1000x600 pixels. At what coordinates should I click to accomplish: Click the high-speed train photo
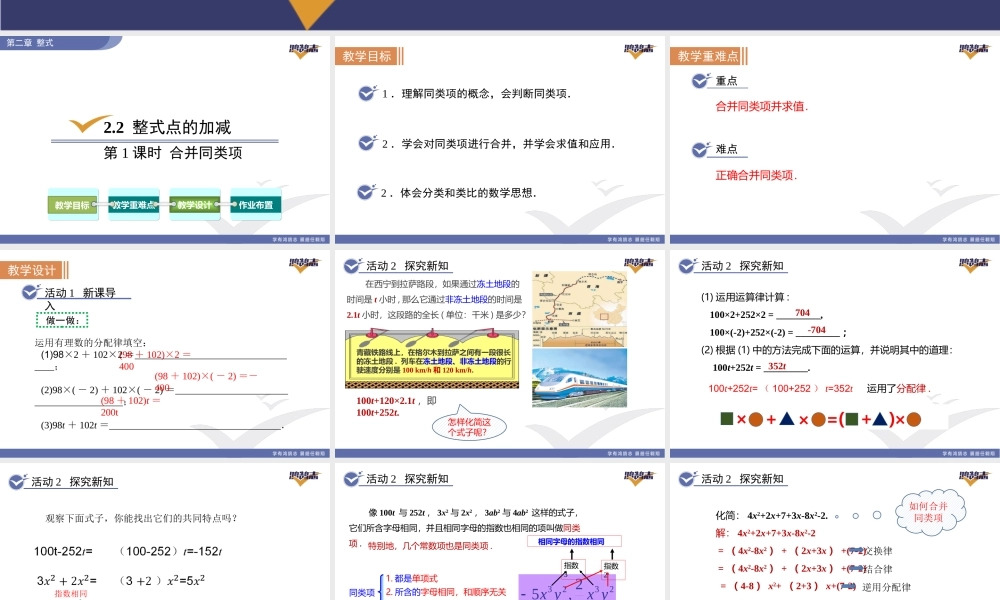tap(580, 377)
